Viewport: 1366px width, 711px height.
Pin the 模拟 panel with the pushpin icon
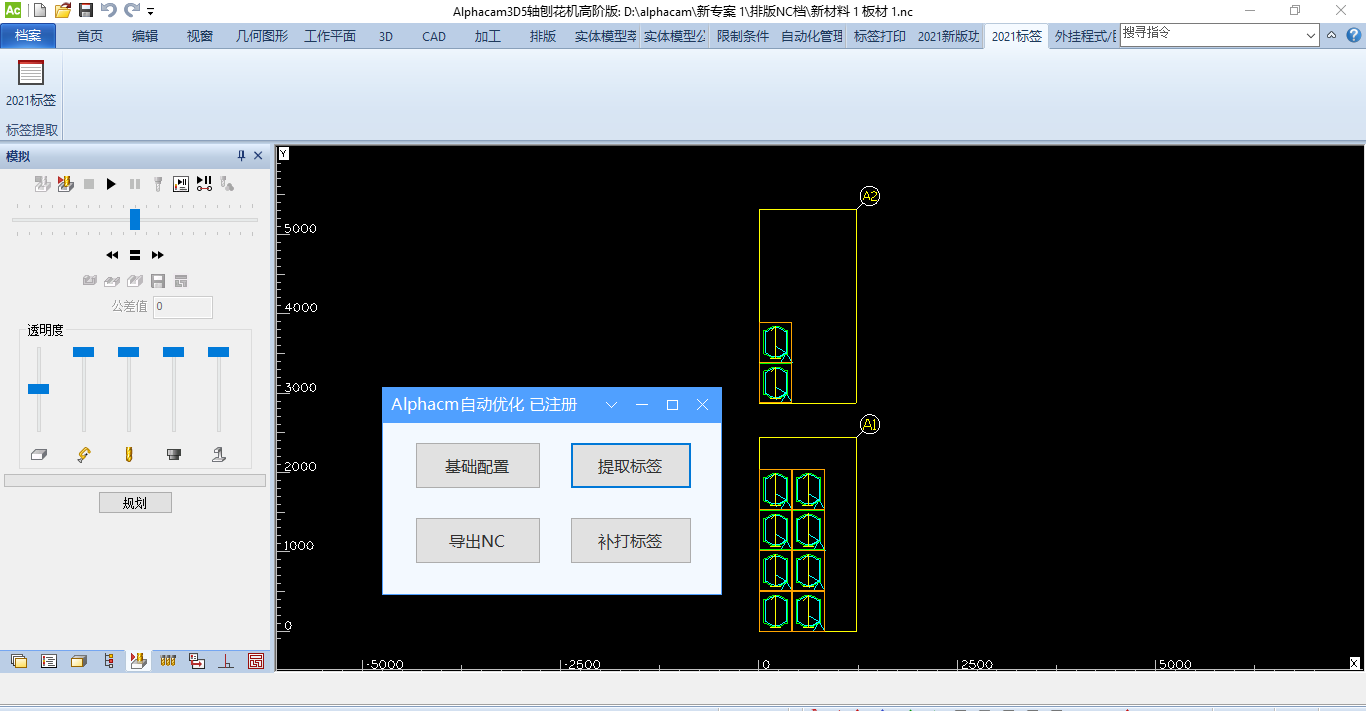coord(241,156)
